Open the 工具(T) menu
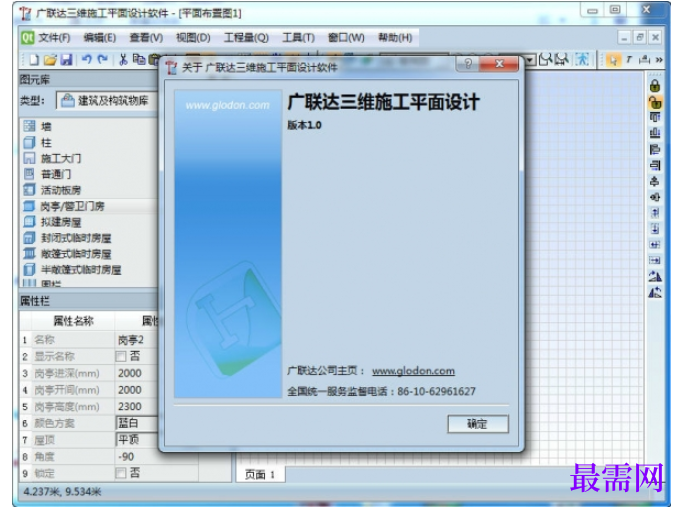Viewport: 682px width, 509px height. (x=298, y=38)
